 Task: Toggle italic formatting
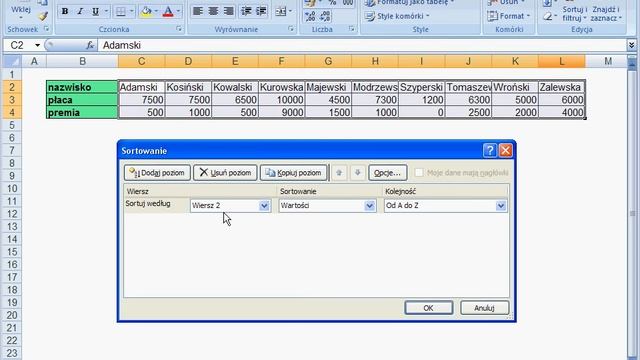click(80, 11)
